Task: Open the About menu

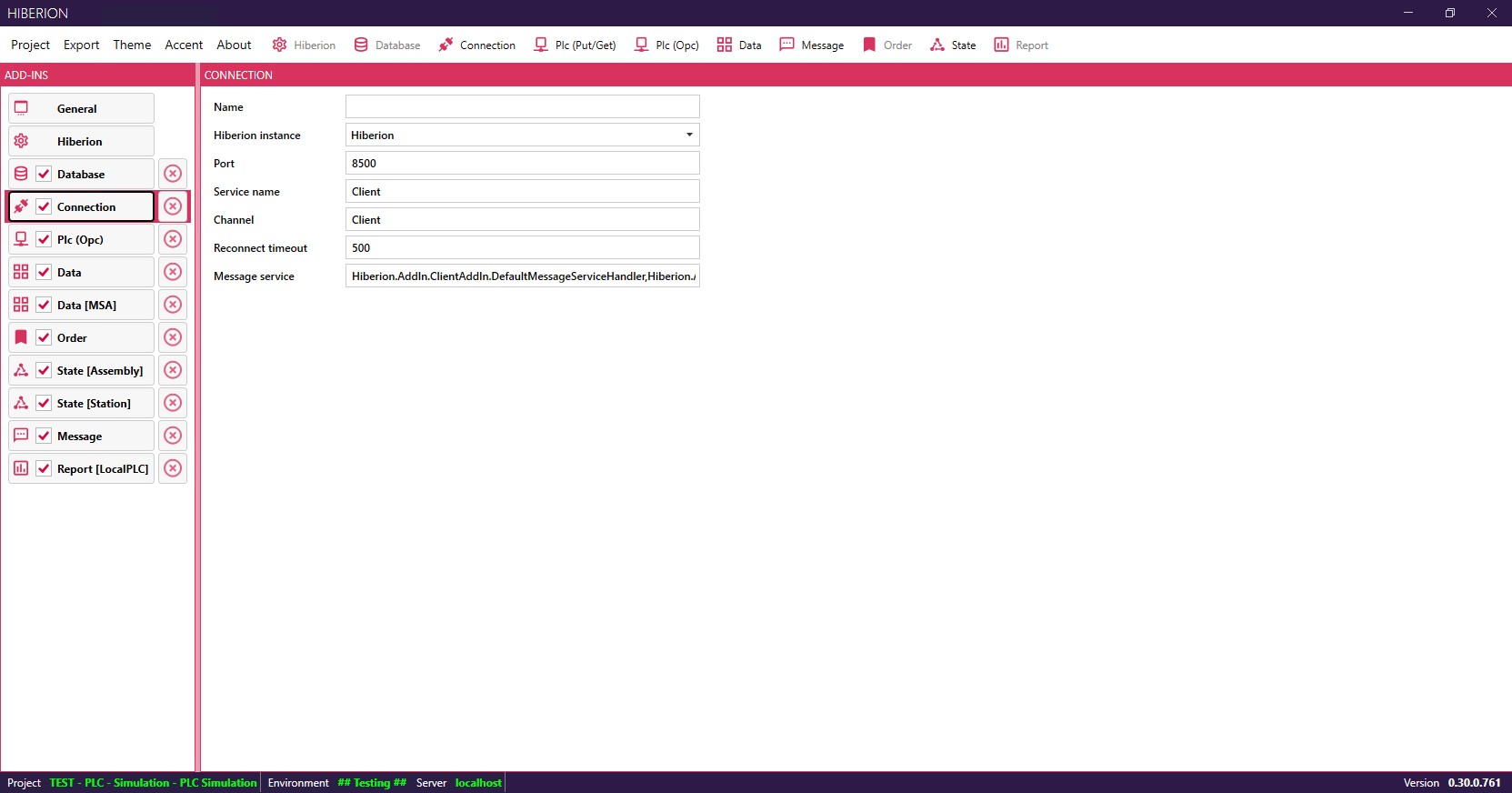Action: coord(234,45)
